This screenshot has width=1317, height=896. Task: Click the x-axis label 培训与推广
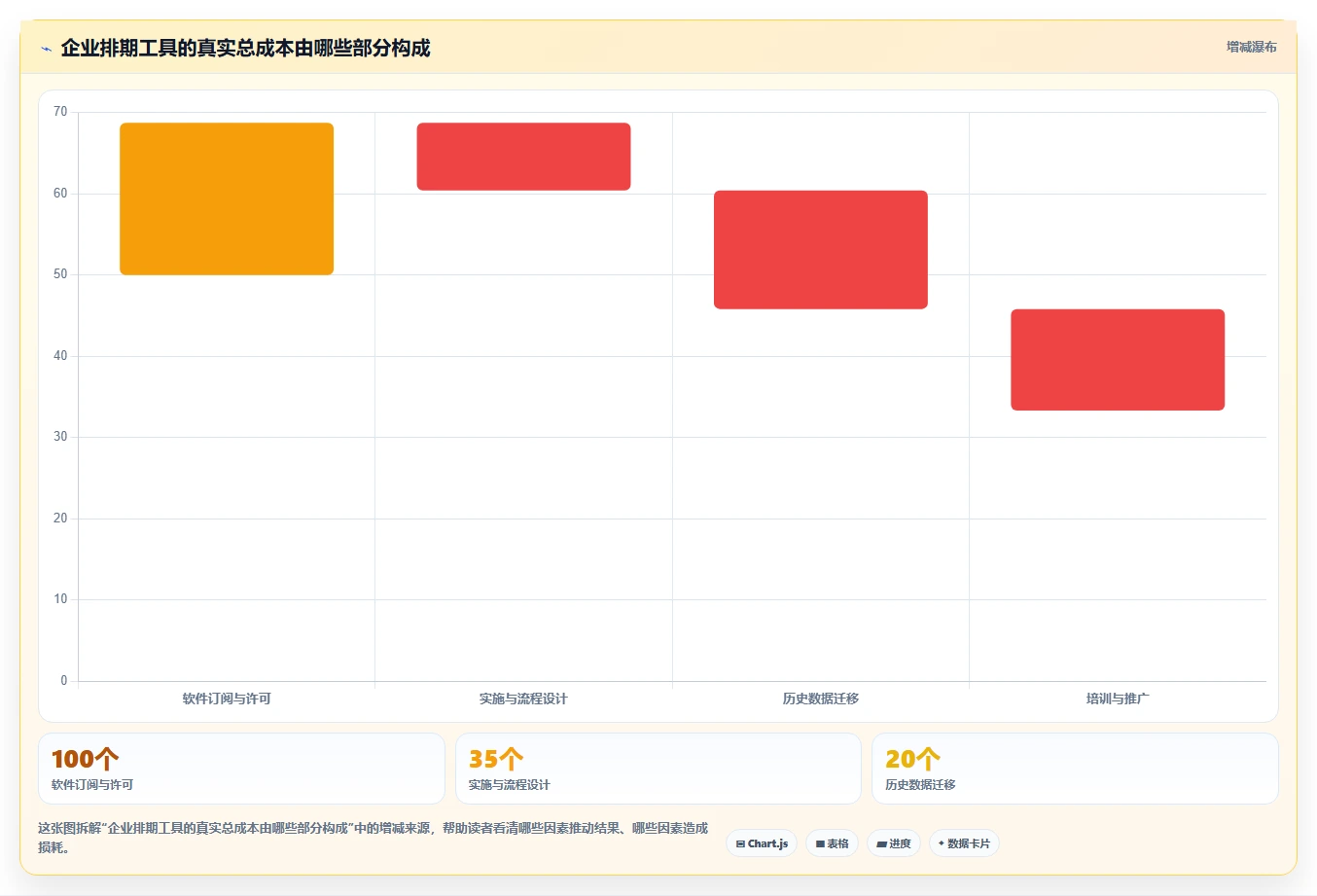1118,699
